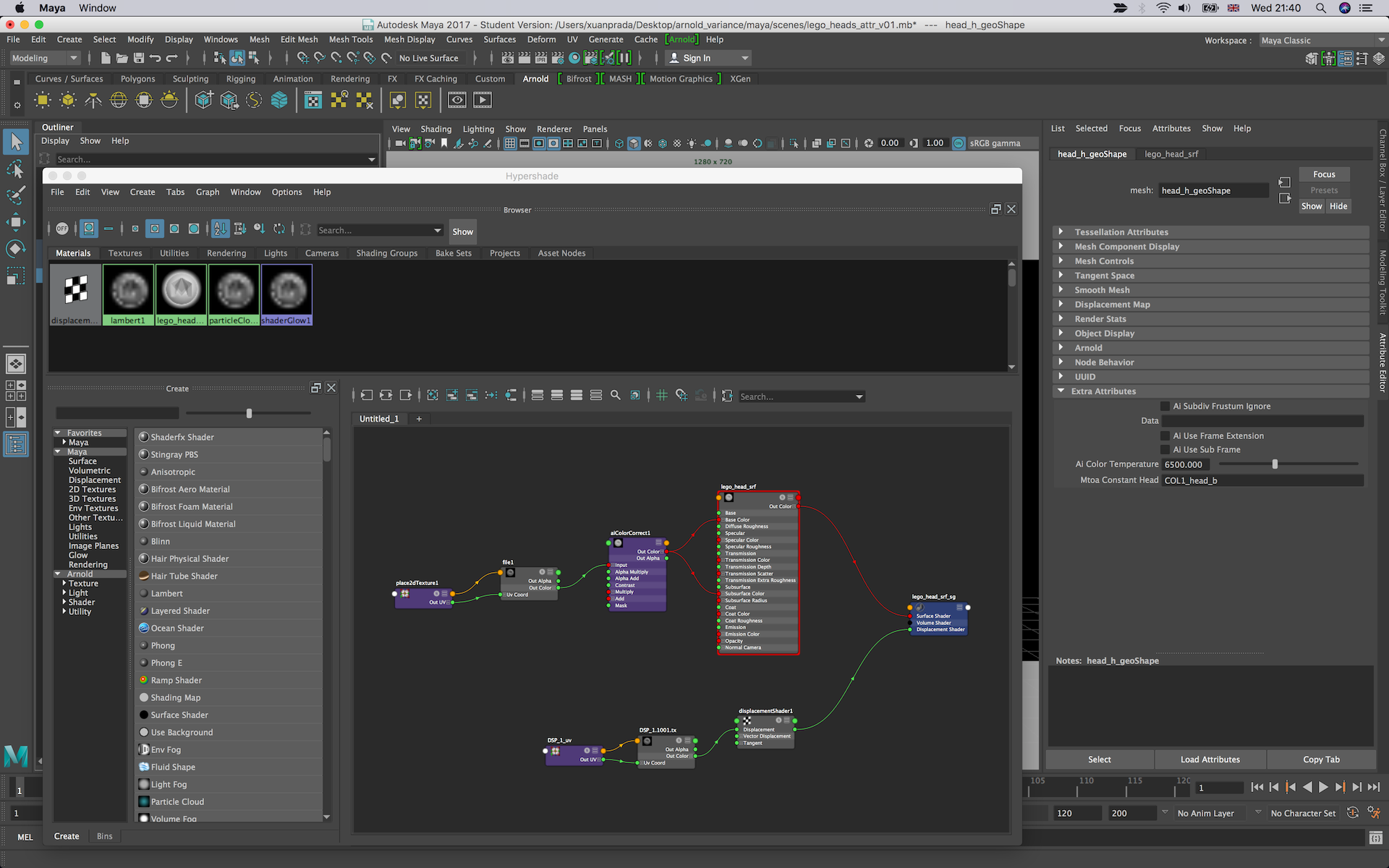
Task: Toggle Hypershade icon view display mode
Action: [x=89, y=229]
